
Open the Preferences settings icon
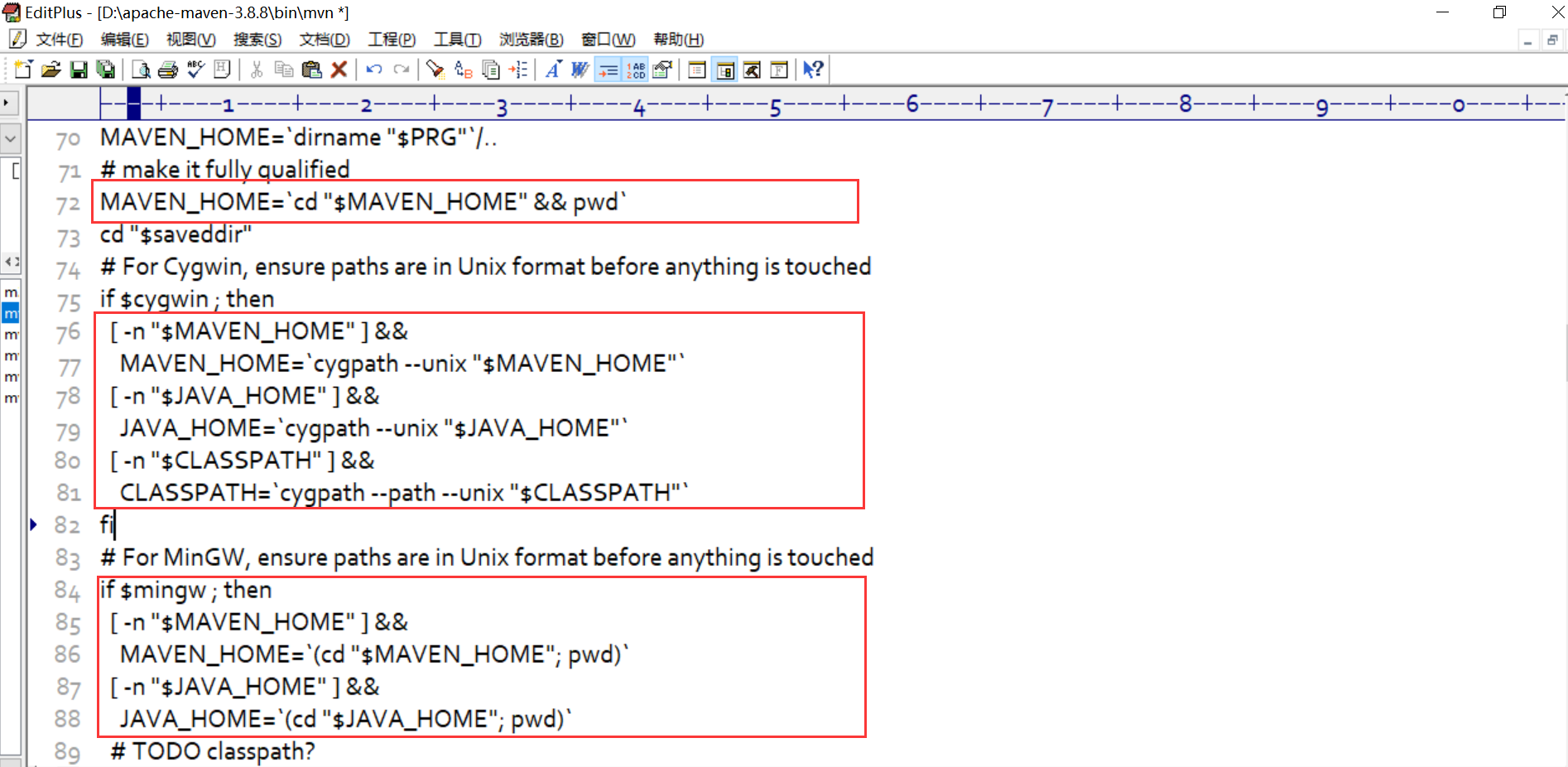tap(662, 70)
